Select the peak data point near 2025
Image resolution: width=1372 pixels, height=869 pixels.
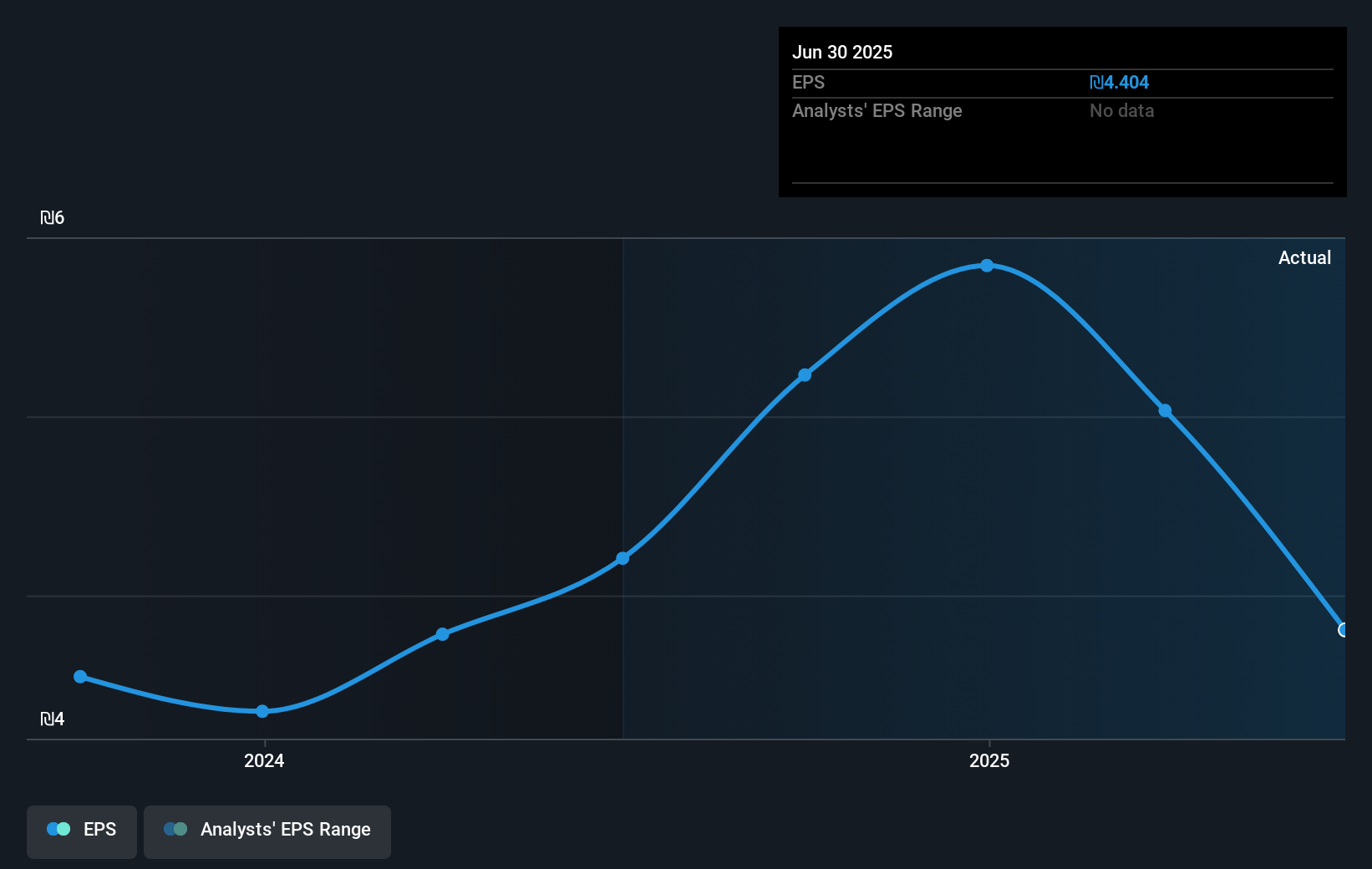click(988, 265)
